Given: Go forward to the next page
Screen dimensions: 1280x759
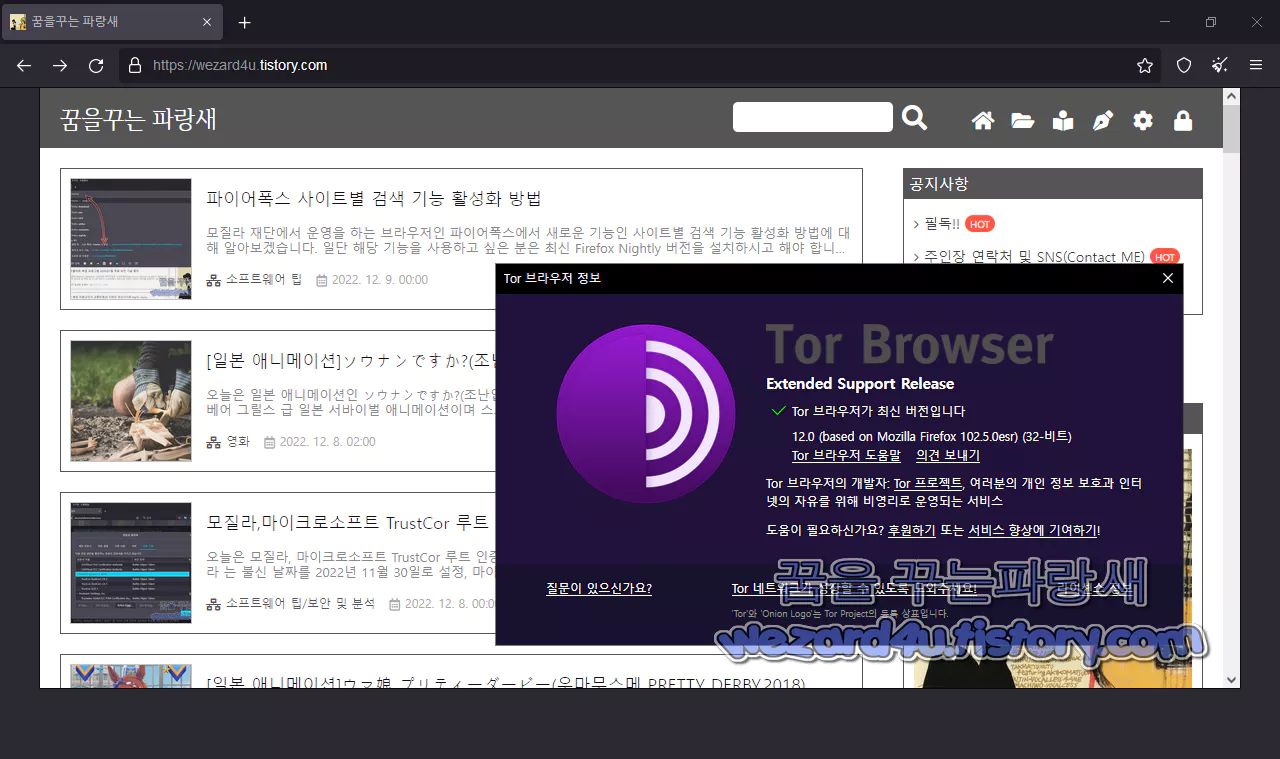Looking at the screenshot, I should pos(60,65).
